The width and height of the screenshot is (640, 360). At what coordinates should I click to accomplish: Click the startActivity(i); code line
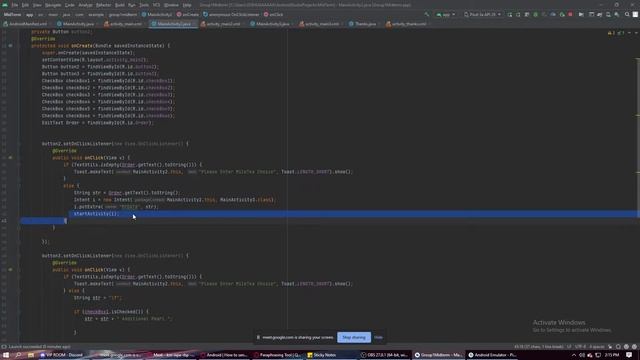[x=96, y=214]
